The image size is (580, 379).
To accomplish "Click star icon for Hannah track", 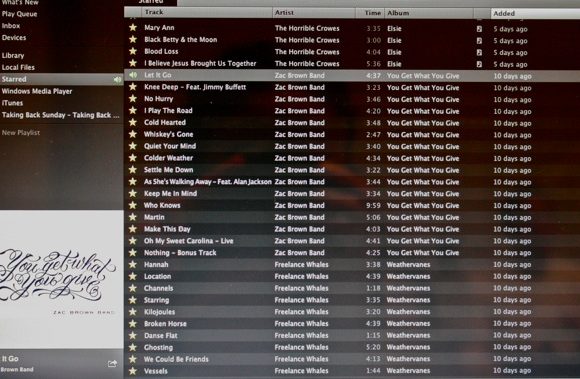I will [133, 264].
